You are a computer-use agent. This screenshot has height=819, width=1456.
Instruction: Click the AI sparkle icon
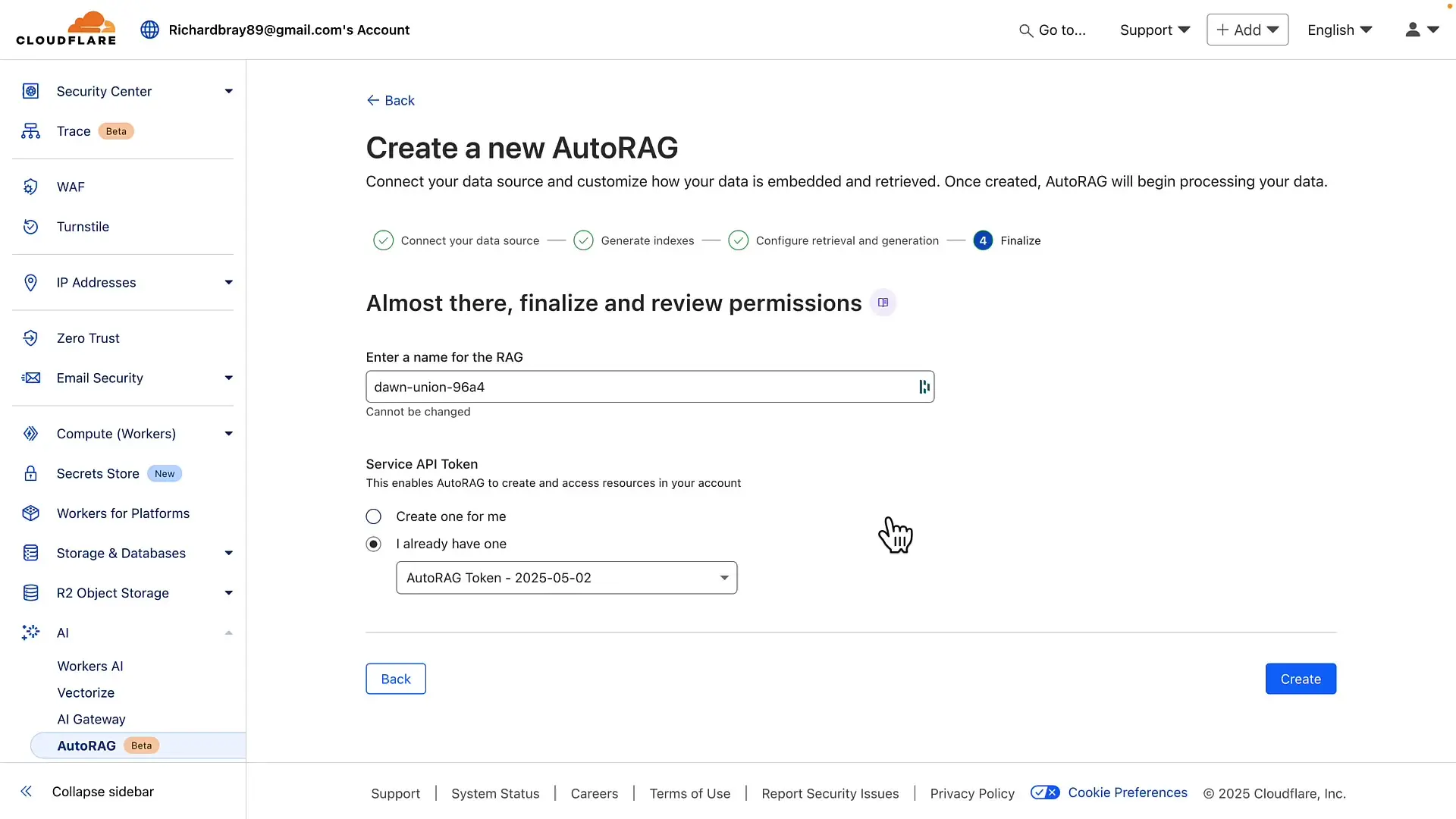coord(30,632)
